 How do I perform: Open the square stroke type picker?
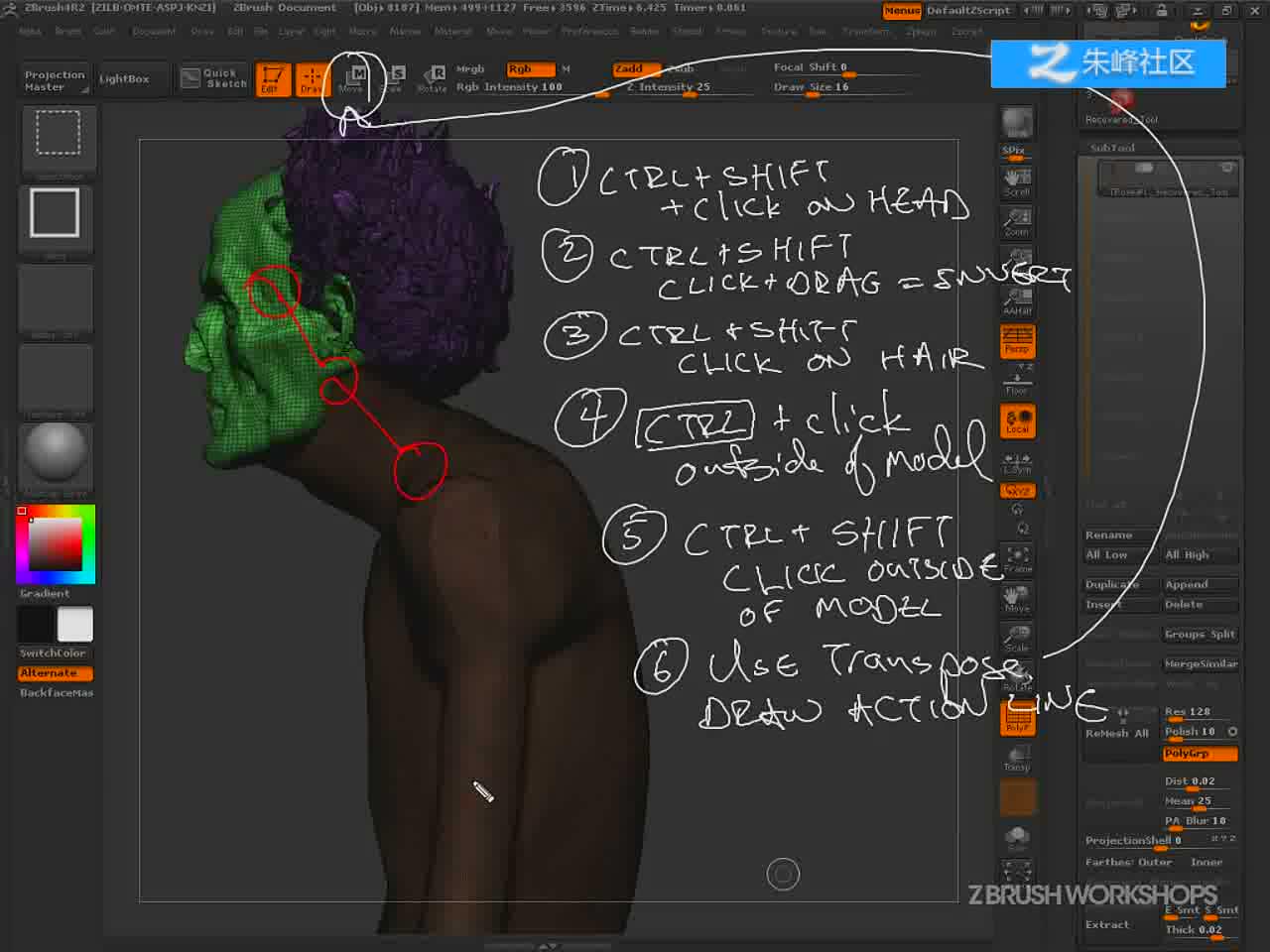[x=56, y=215]
